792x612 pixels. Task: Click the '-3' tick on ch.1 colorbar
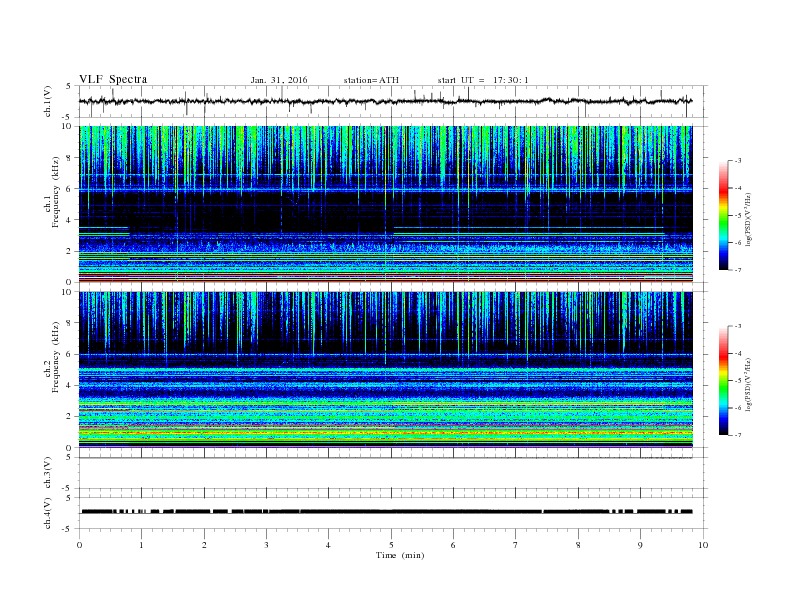(x=737, y=161)
